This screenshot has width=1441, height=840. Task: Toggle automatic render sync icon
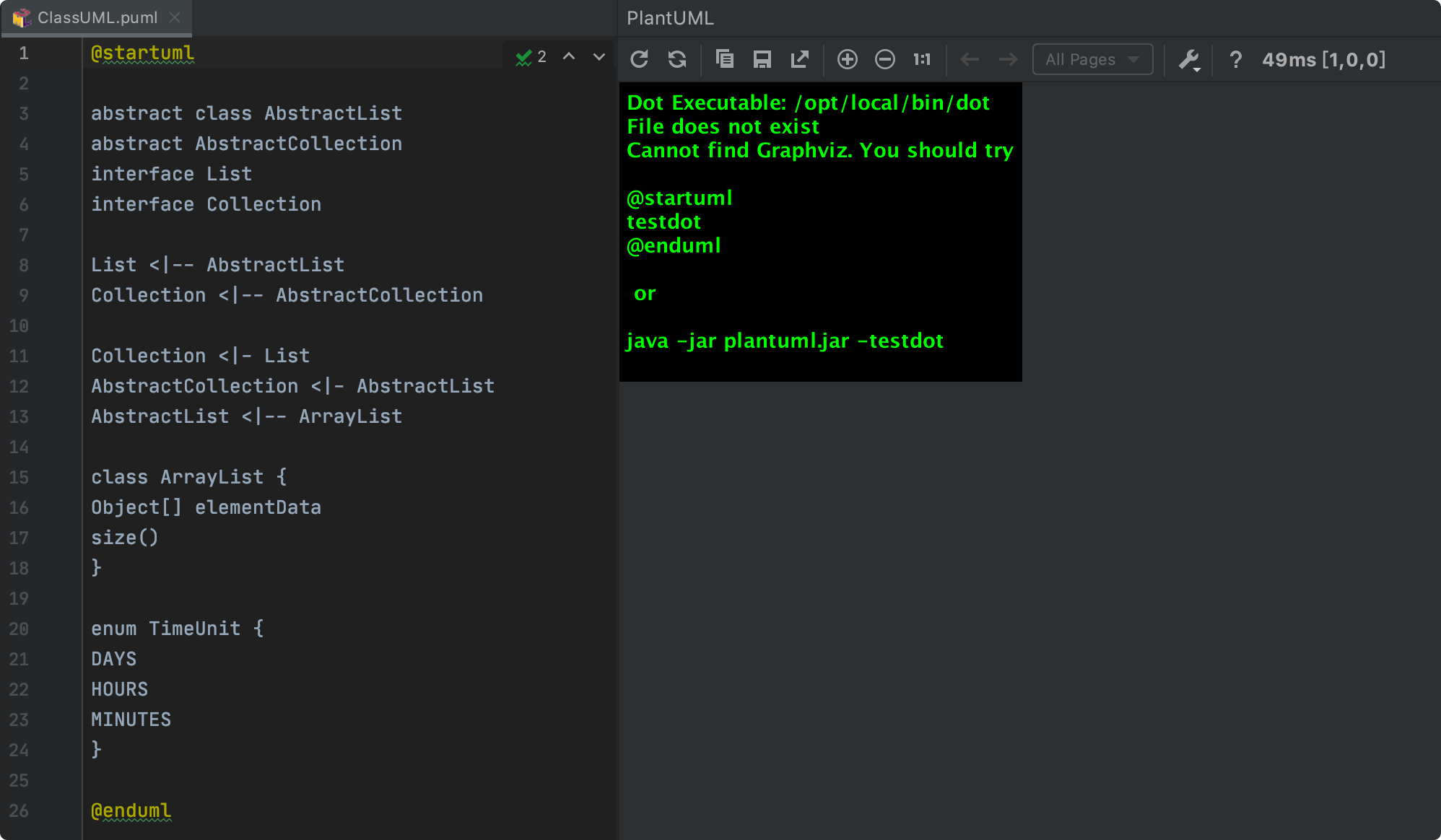(677, 59)
